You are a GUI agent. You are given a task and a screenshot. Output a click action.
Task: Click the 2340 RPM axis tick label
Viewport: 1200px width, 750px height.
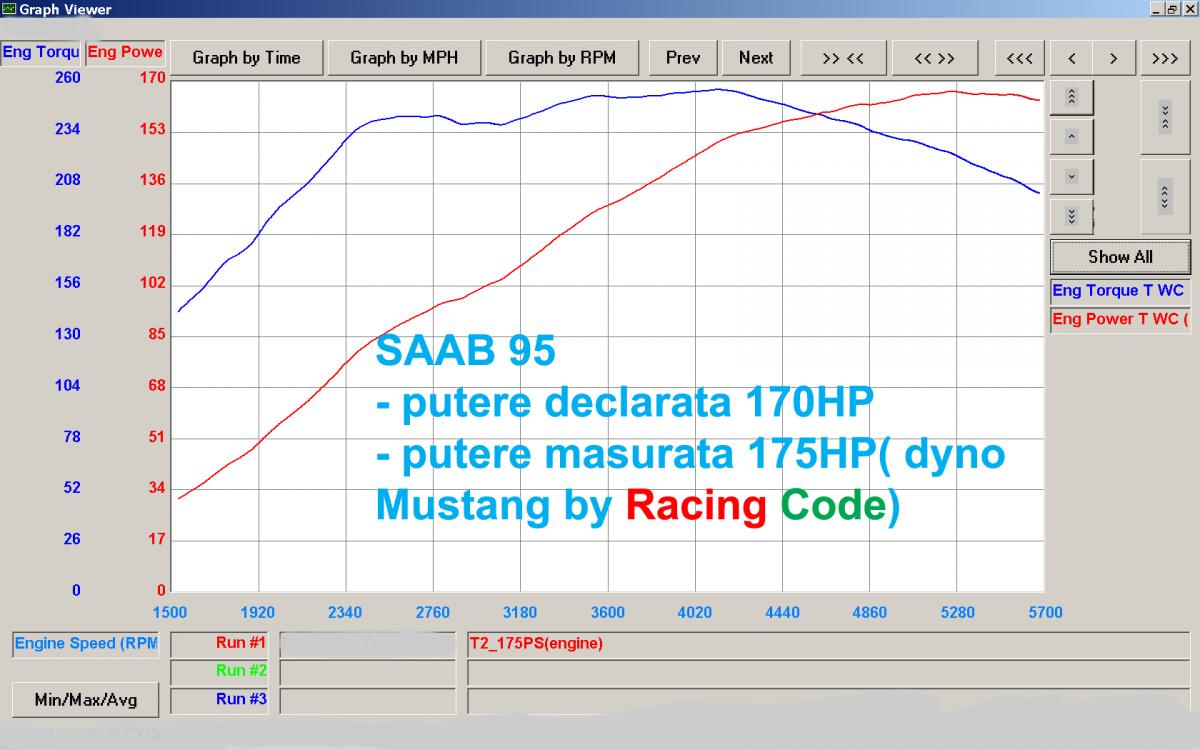click(x=345, y=612)
